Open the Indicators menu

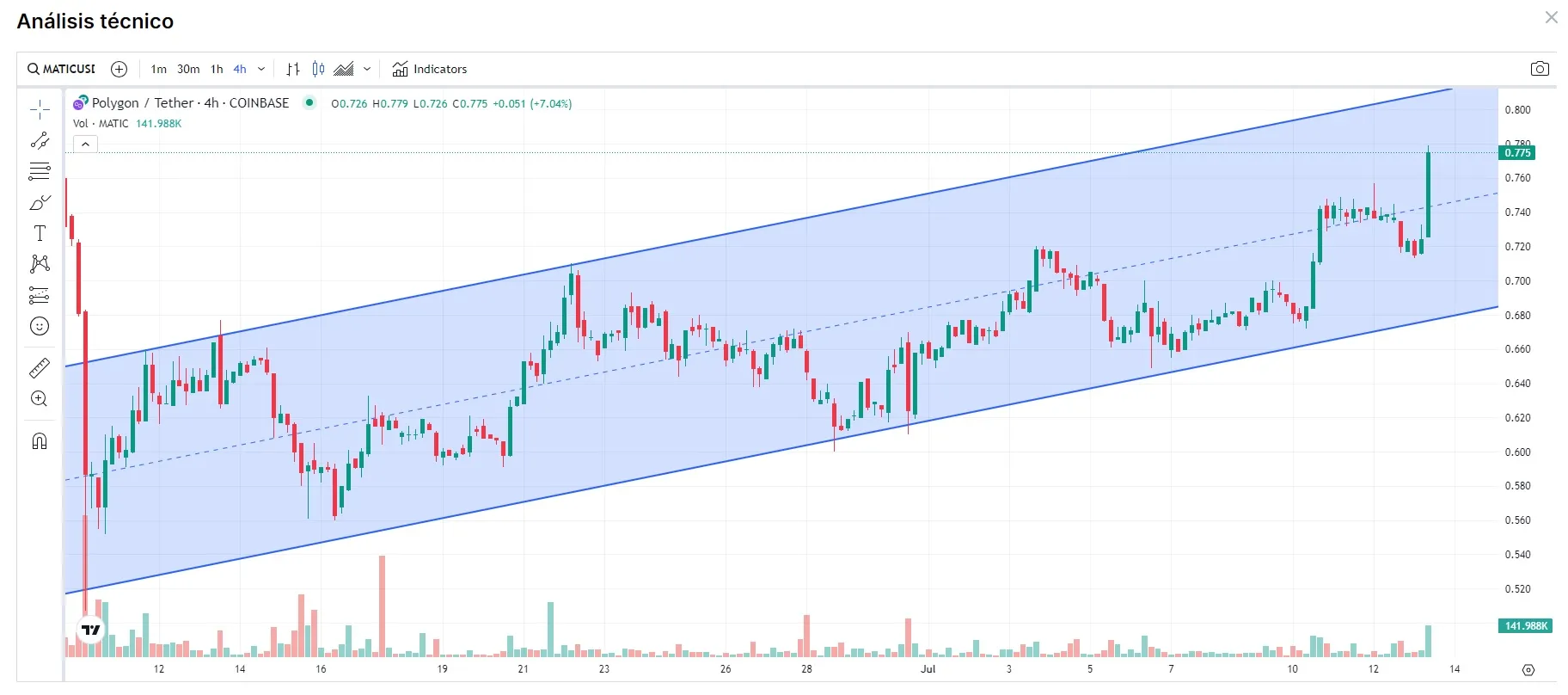coord(430,69)
